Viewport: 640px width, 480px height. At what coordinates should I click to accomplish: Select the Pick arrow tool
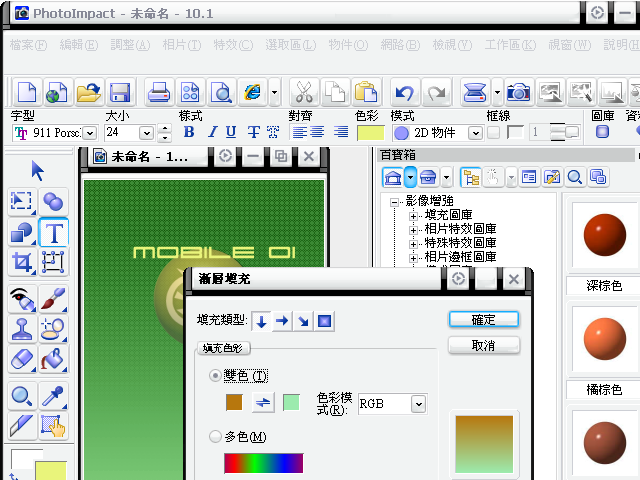[x=38, y=171]
